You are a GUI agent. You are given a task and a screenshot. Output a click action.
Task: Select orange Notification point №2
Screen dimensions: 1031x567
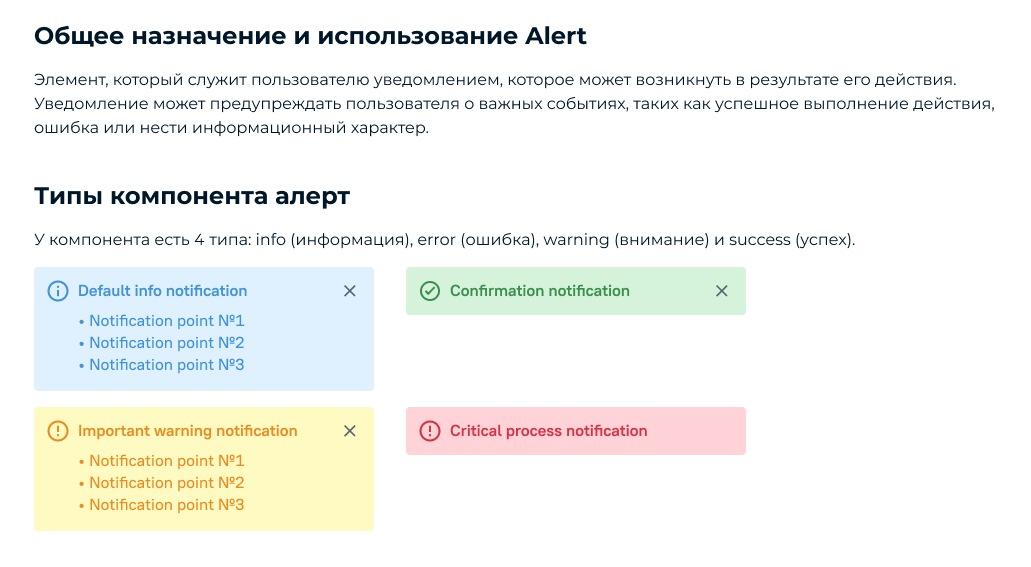point(166,483)
